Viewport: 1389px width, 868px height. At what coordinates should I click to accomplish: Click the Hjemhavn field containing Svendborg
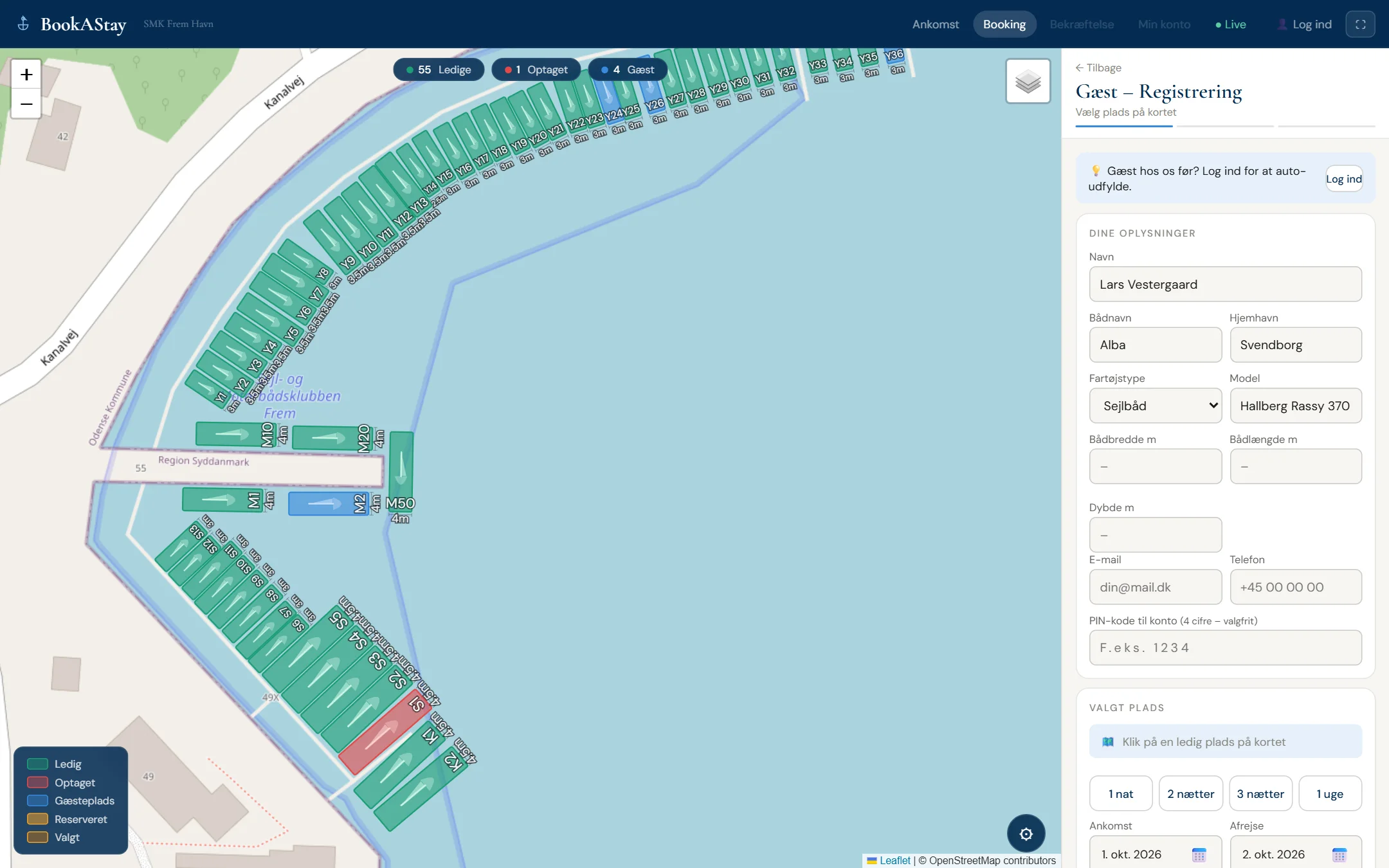[1295, 345]
